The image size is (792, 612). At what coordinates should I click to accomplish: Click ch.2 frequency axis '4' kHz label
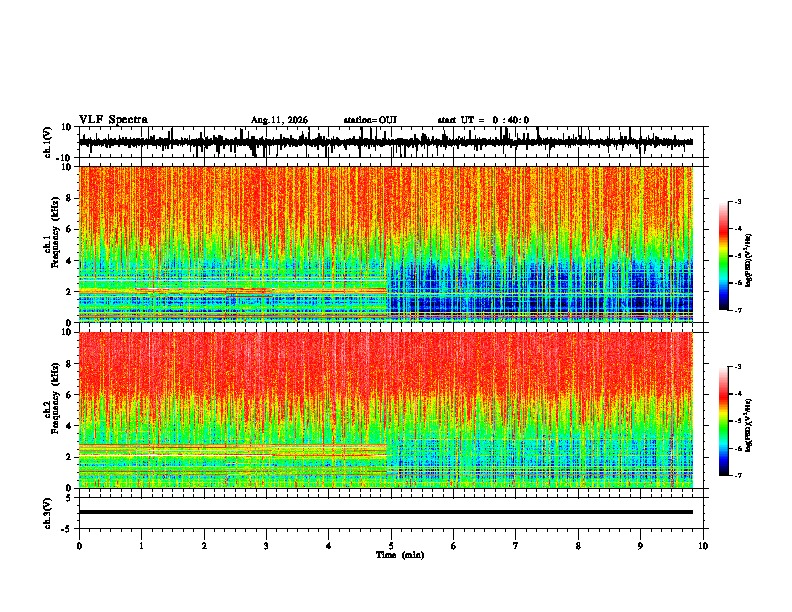point(69,426)
